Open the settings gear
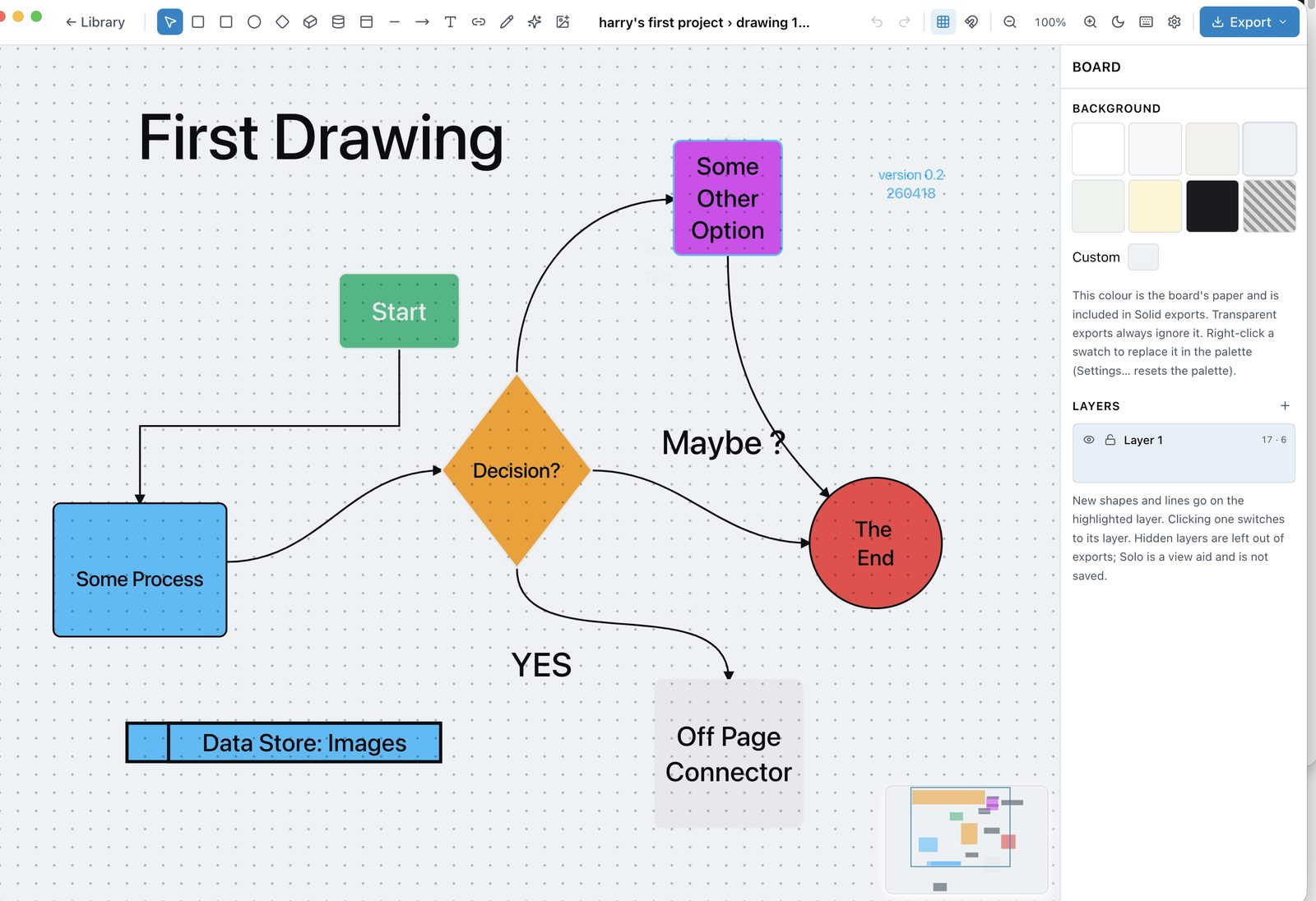 pos(1175,22)
